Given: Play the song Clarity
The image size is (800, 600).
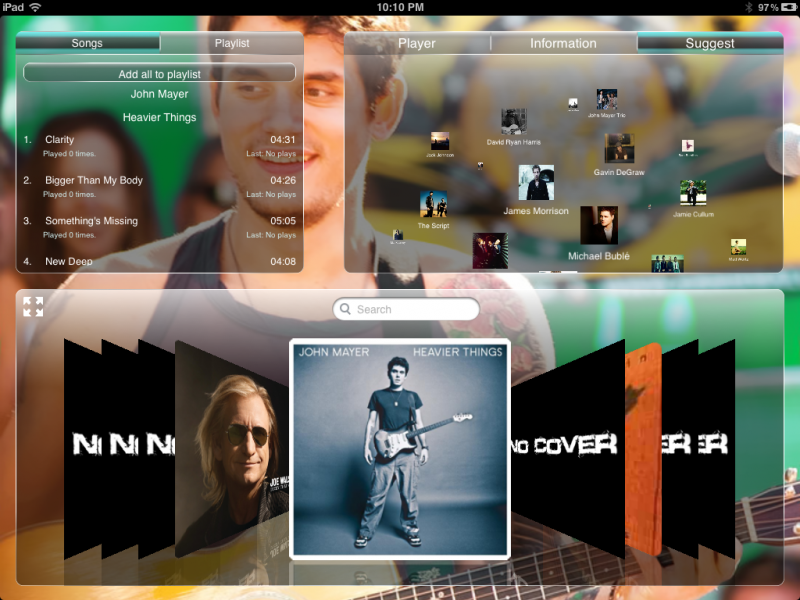Looking at the screenshot, I should click(x=159, y=146).
